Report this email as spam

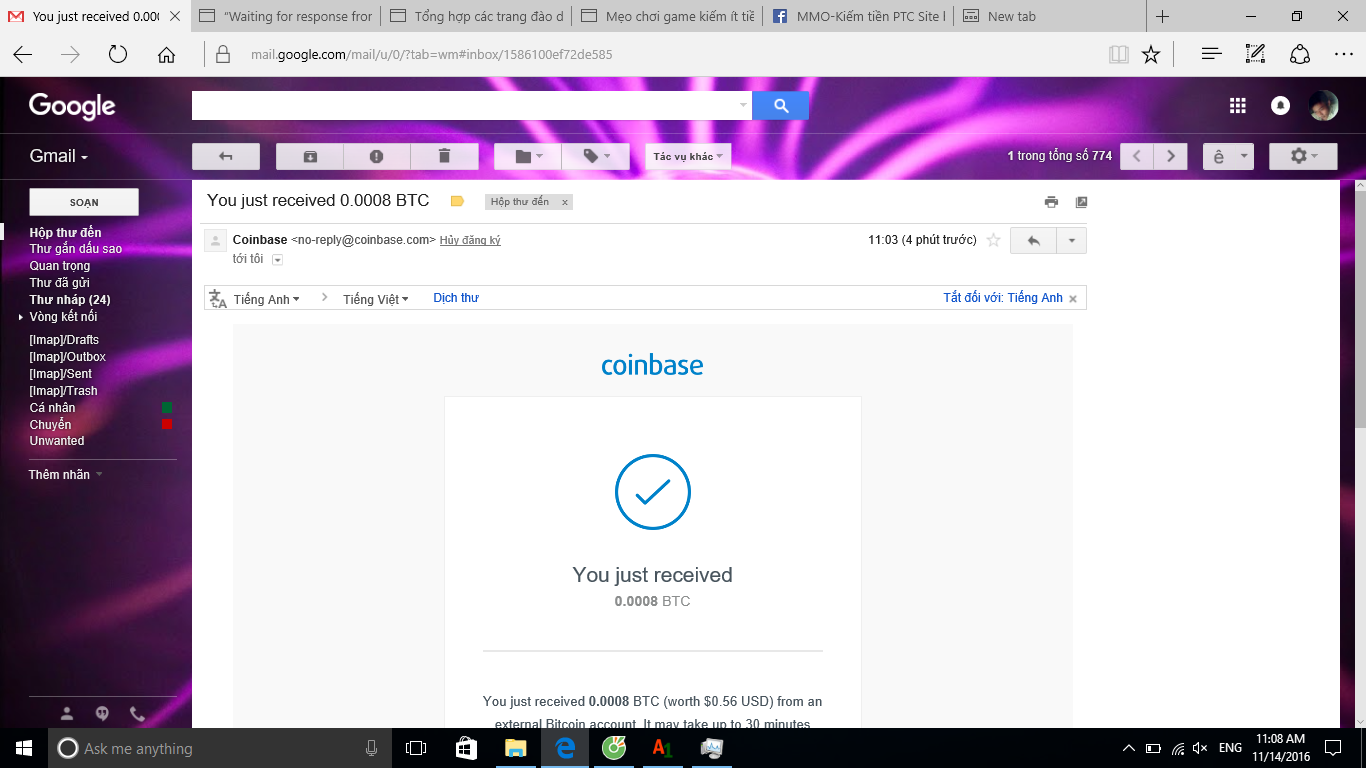coord(377,156)
